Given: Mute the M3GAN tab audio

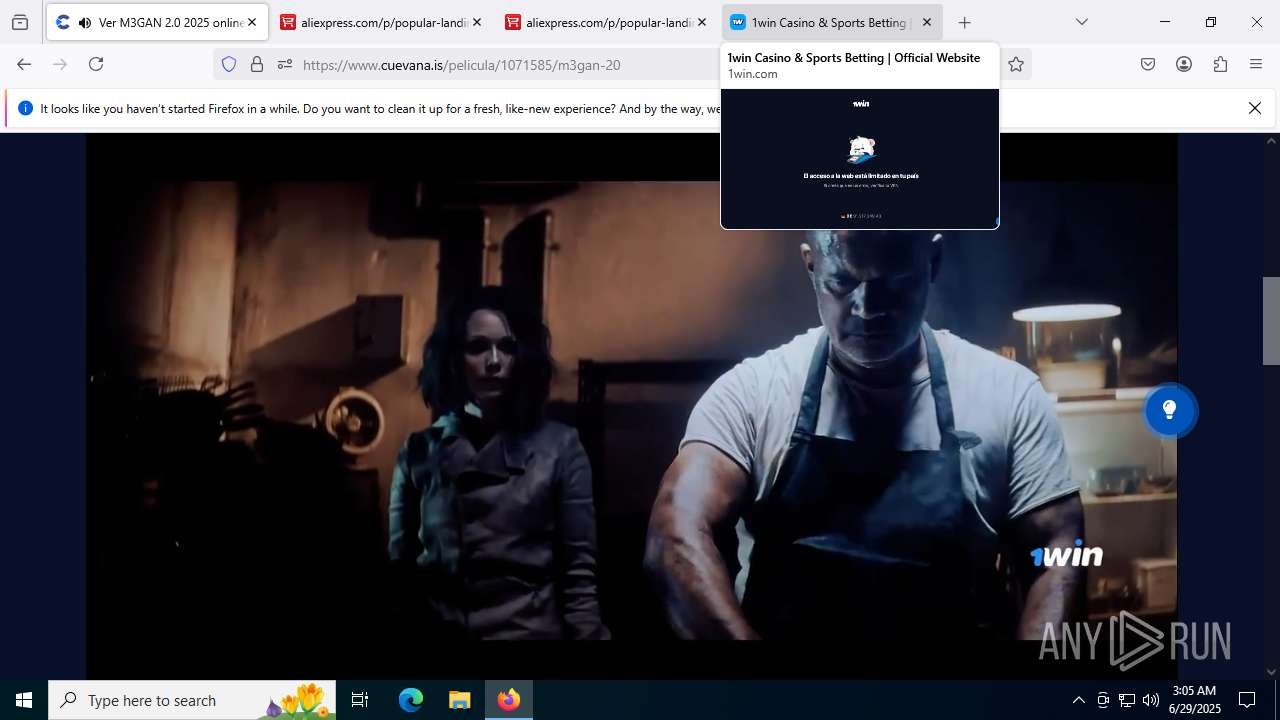Looking at the screenshot, I should click(84, 22).
